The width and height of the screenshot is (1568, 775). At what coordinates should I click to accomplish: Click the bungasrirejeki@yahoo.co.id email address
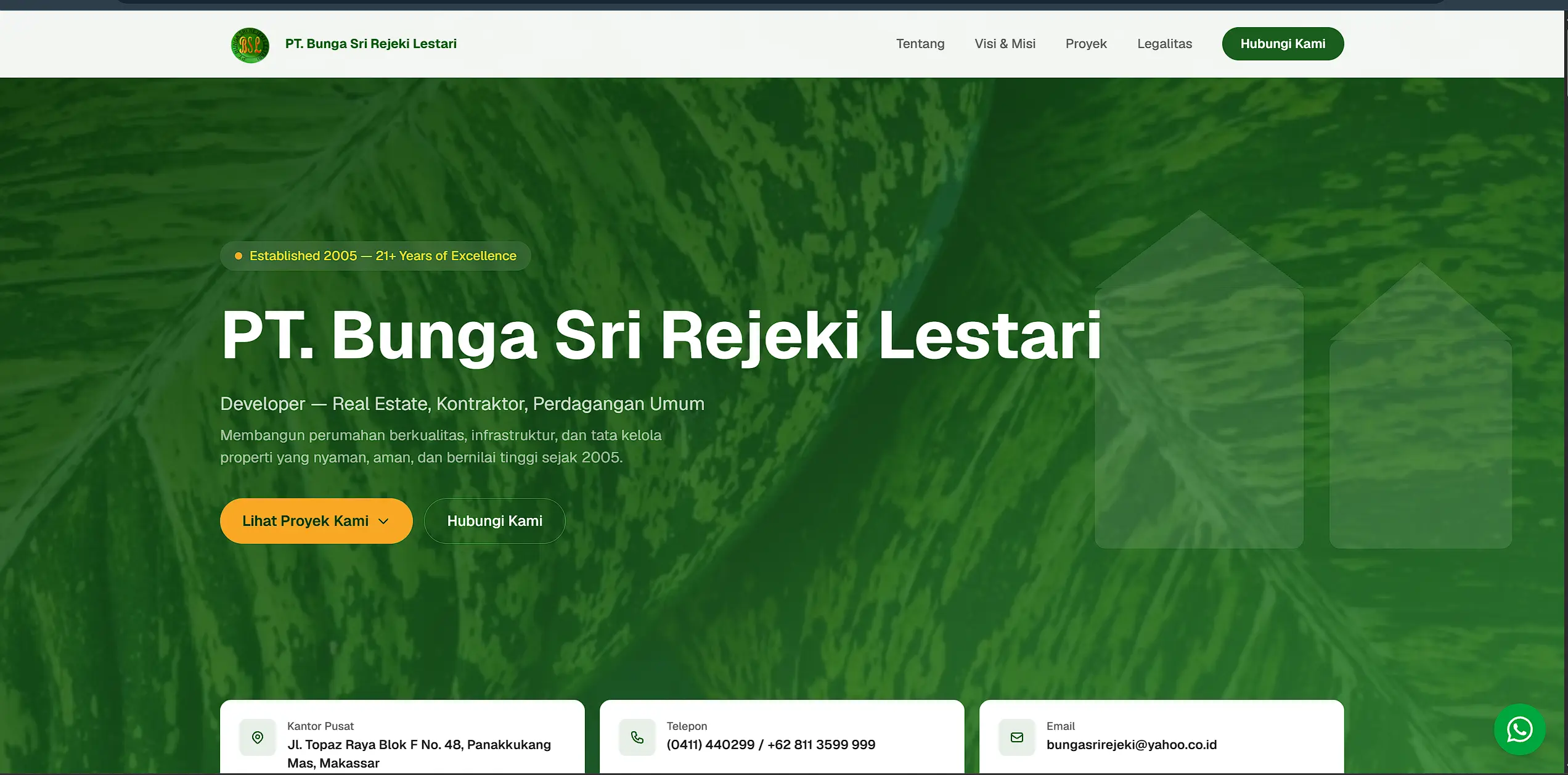tap(1132, 745)
